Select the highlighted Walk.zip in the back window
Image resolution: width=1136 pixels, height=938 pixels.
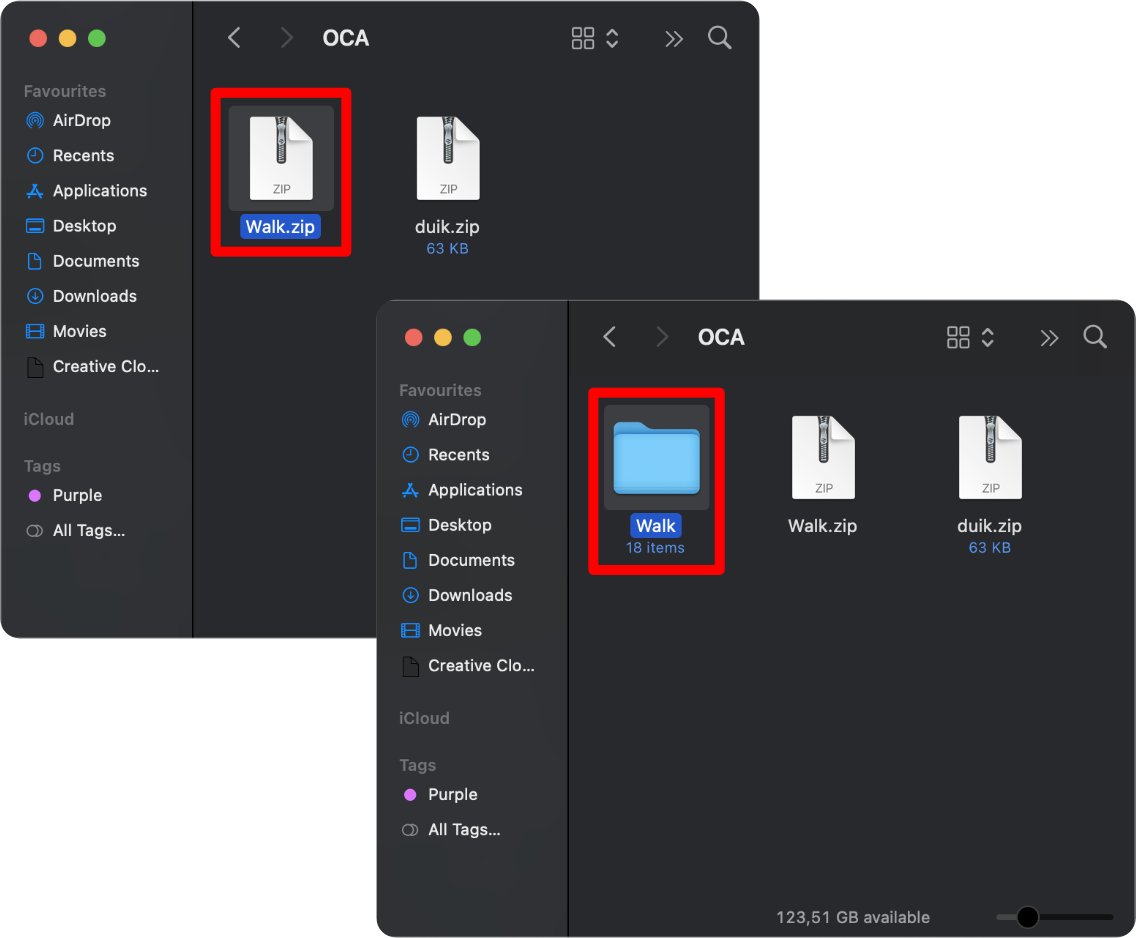pos(280,159)
